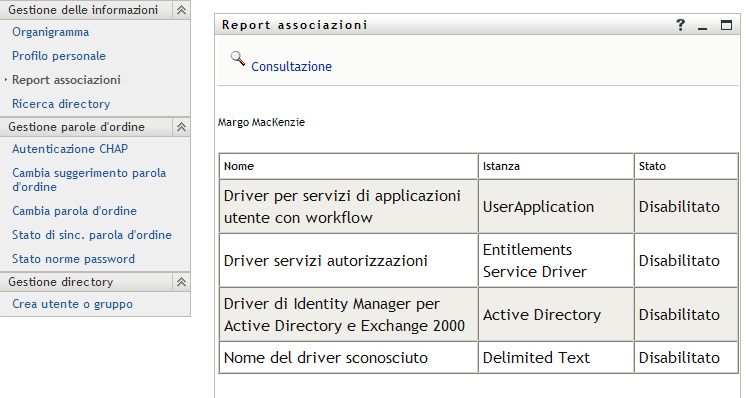The width and height of the screenshot is (746, 398).
Task: Open Stato norme password
Action: 73,259
